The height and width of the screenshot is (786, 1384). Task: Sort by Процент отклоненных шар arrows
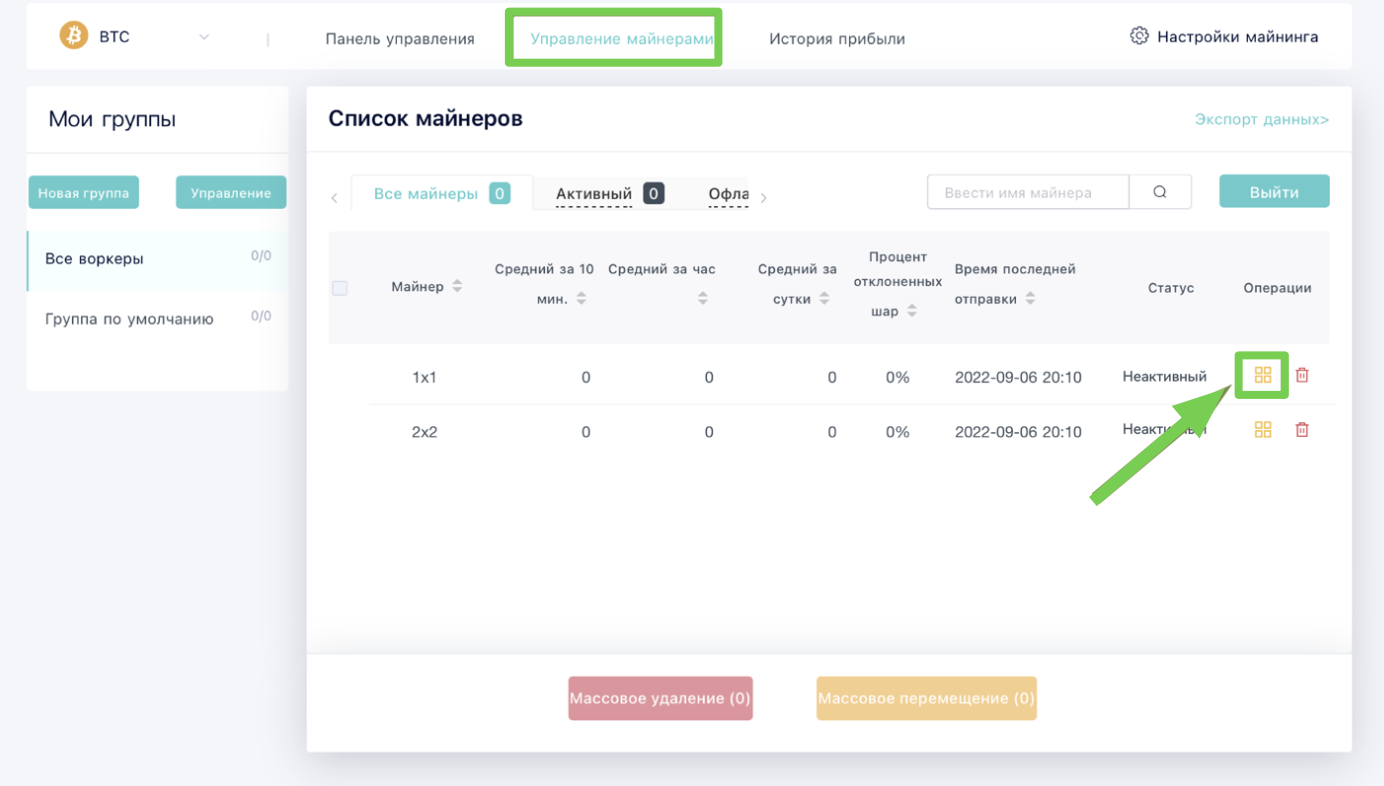point(912,311)
